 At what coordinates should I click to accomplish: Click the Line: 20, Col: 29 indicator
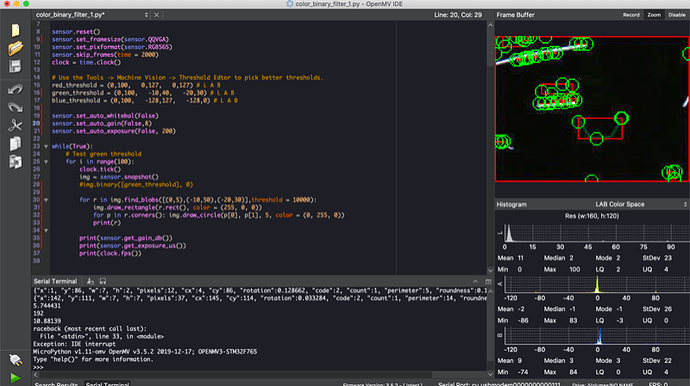(458, 15)
